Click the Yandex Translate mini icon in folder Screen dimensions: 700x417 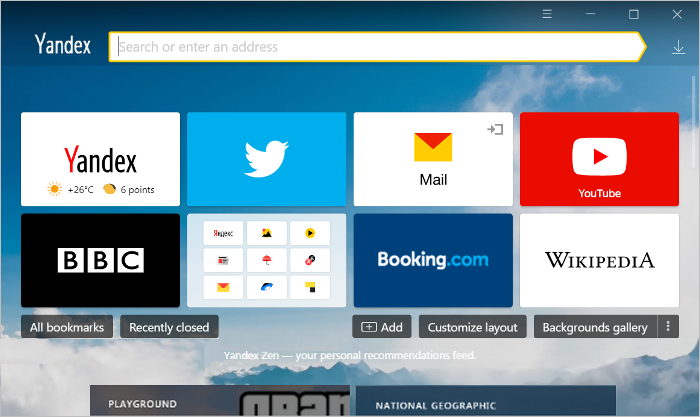click(310, 260)
